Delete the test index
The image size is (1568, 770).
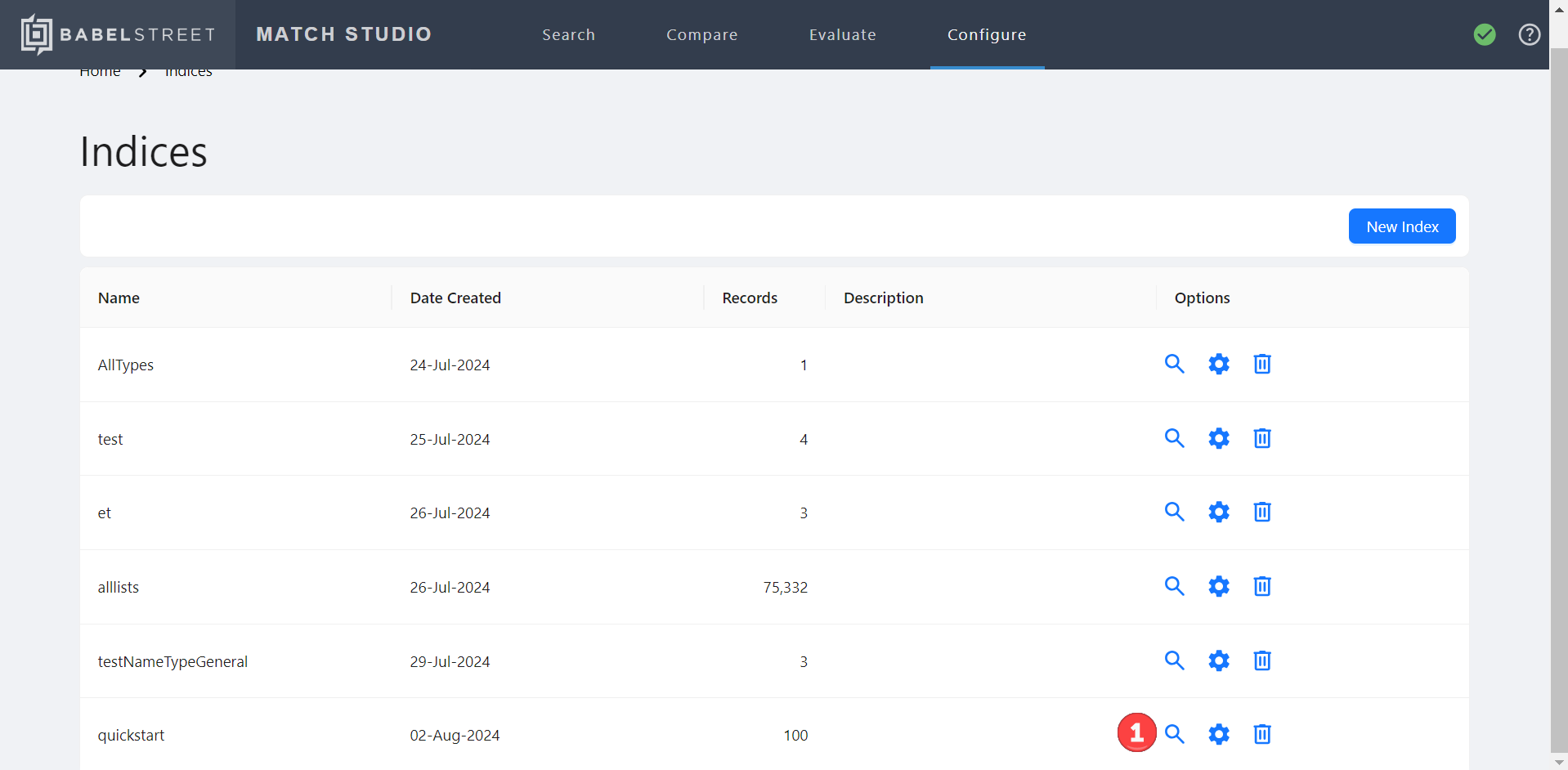[x=1262, y=438]
